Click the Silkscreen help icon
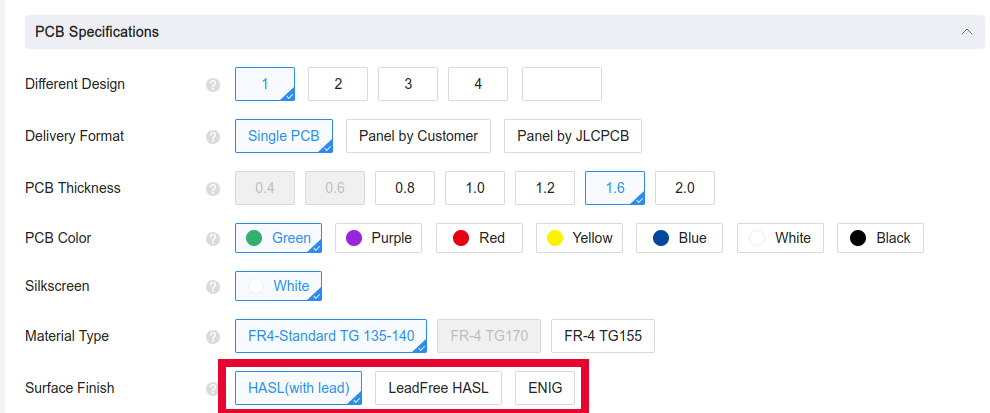 [213, 287]
